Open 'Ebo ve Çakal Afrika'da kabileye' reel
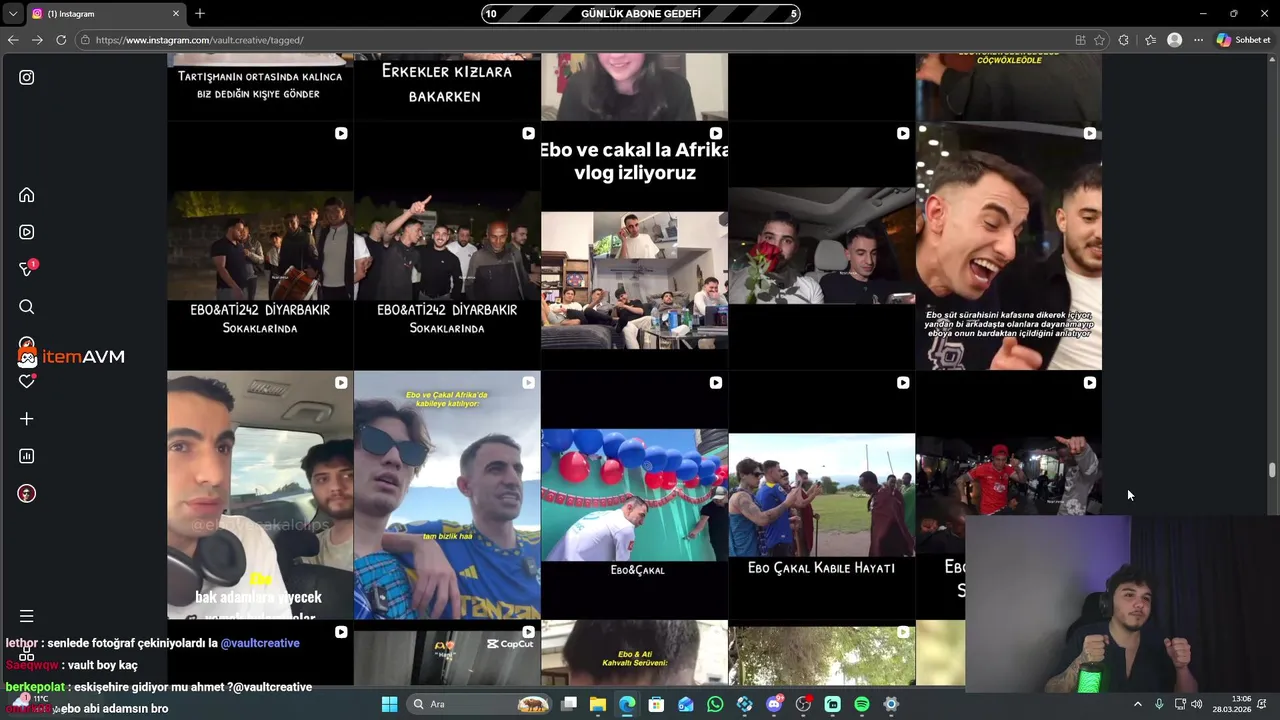 click(447, 495)
